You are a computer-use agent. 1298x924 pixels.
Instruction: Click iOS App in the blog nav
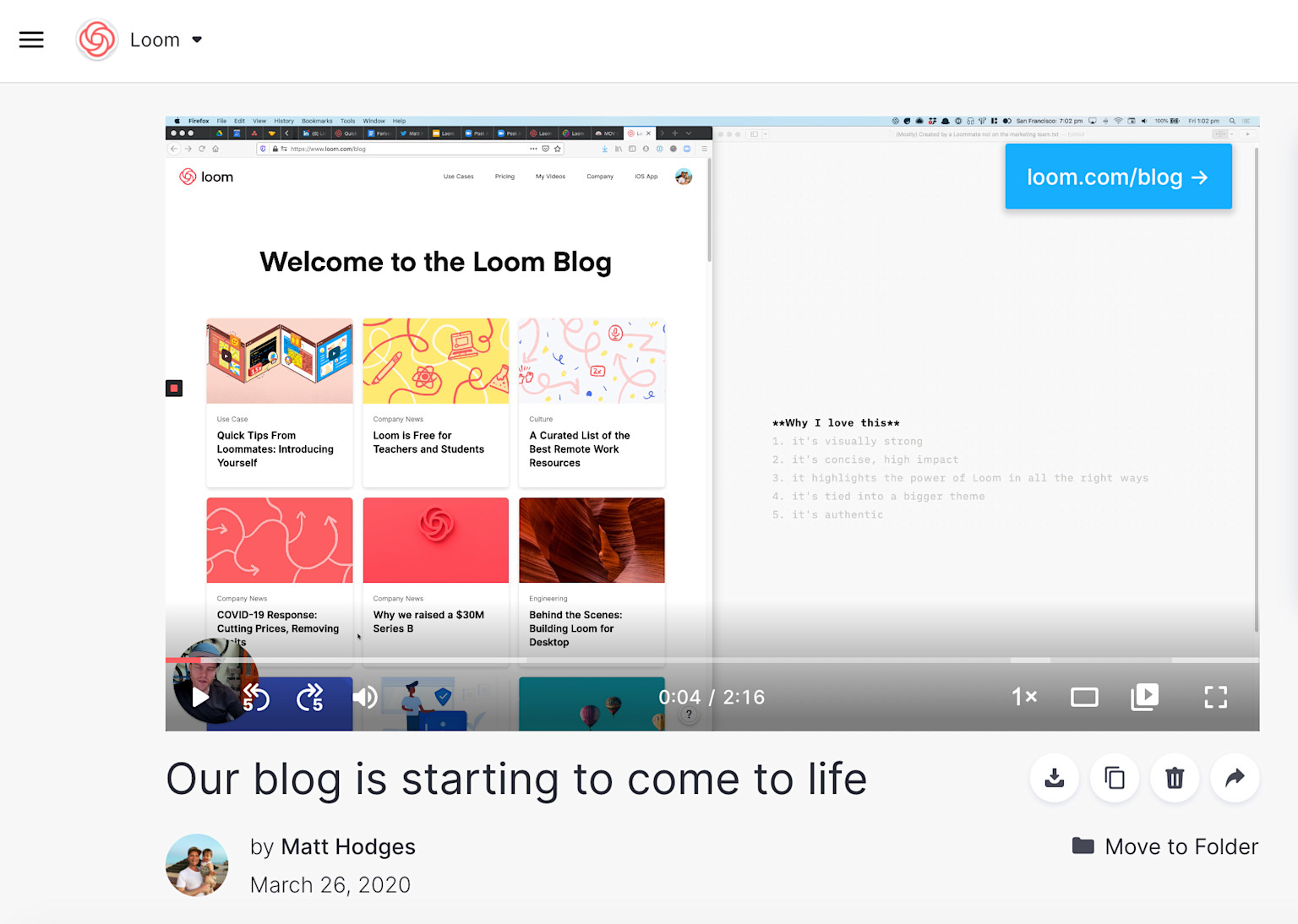(646, 177)
